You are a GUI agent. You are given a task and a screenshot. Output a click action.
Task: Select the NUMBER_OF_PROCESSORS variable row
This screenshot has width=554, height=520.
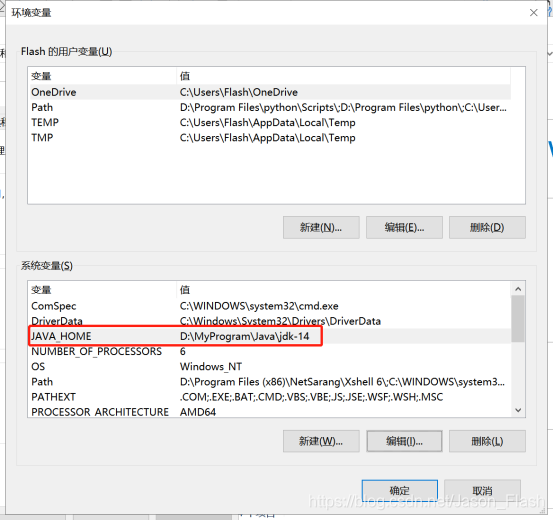pyautogui.click(x=269, y=351)
